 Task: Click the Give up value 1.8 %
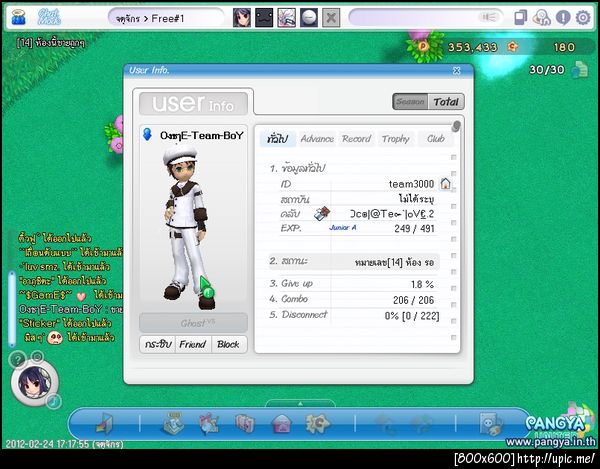[422, 284]
